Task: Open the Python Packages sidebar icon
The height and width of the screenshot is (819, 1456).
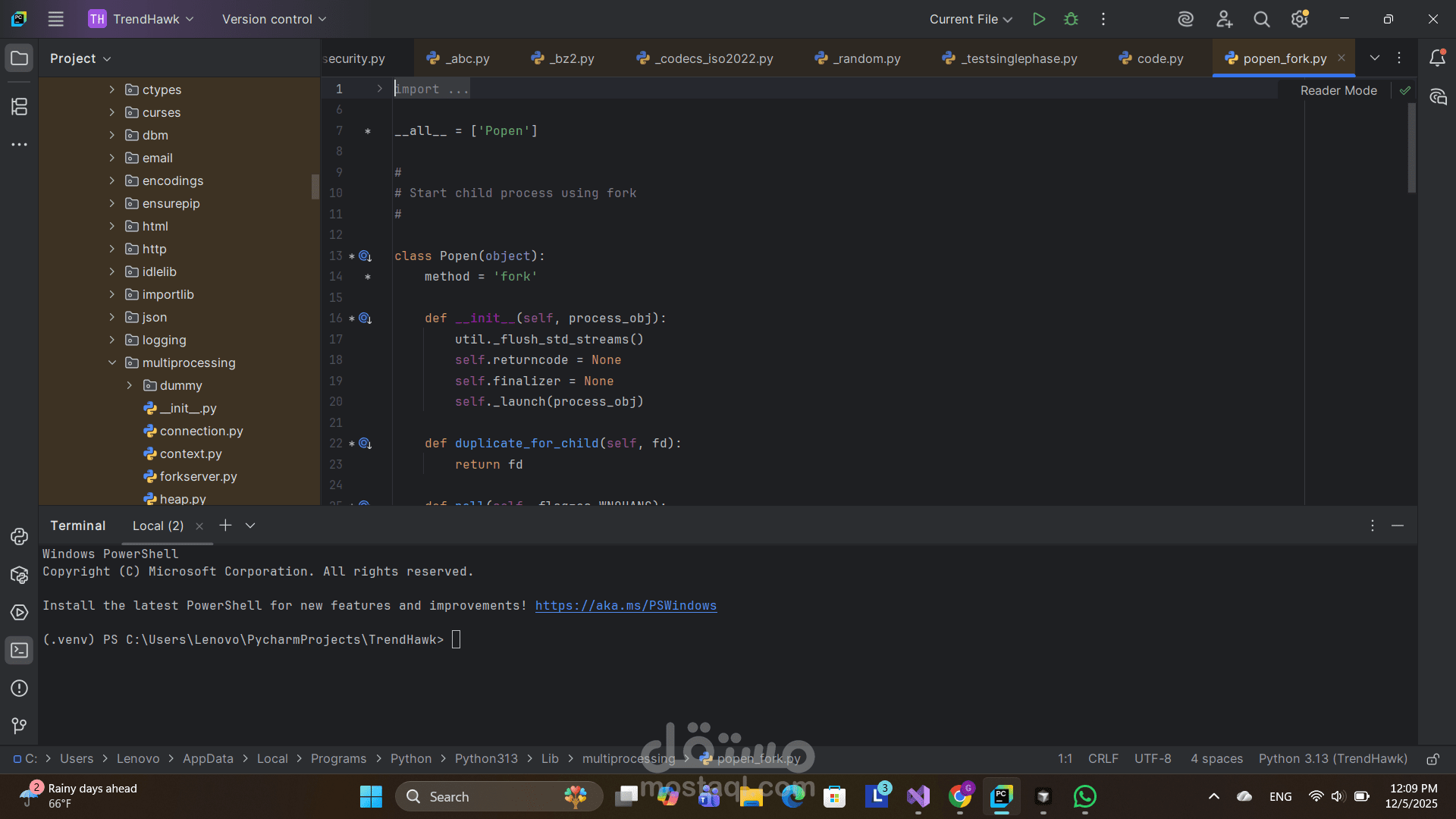Action: (x=19, y=575)
